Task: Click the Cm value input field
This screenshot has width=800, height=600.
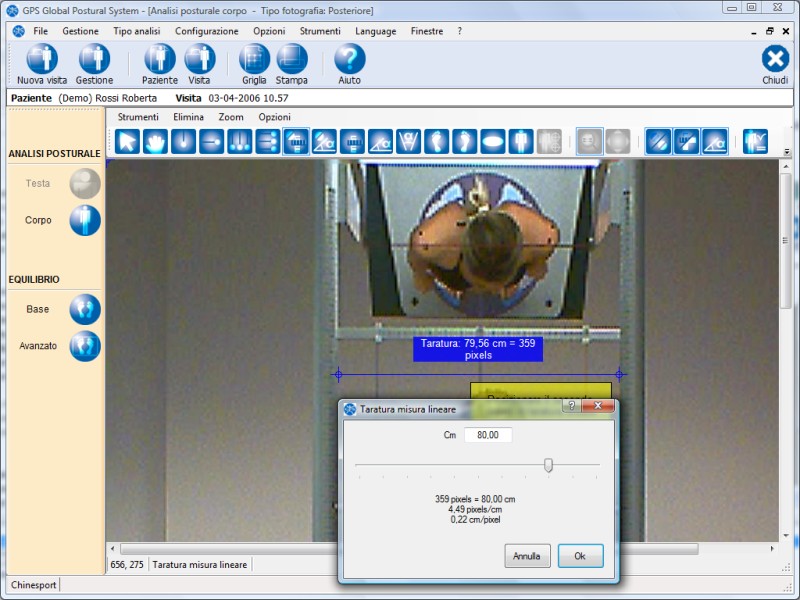Action: coord(488,435)
